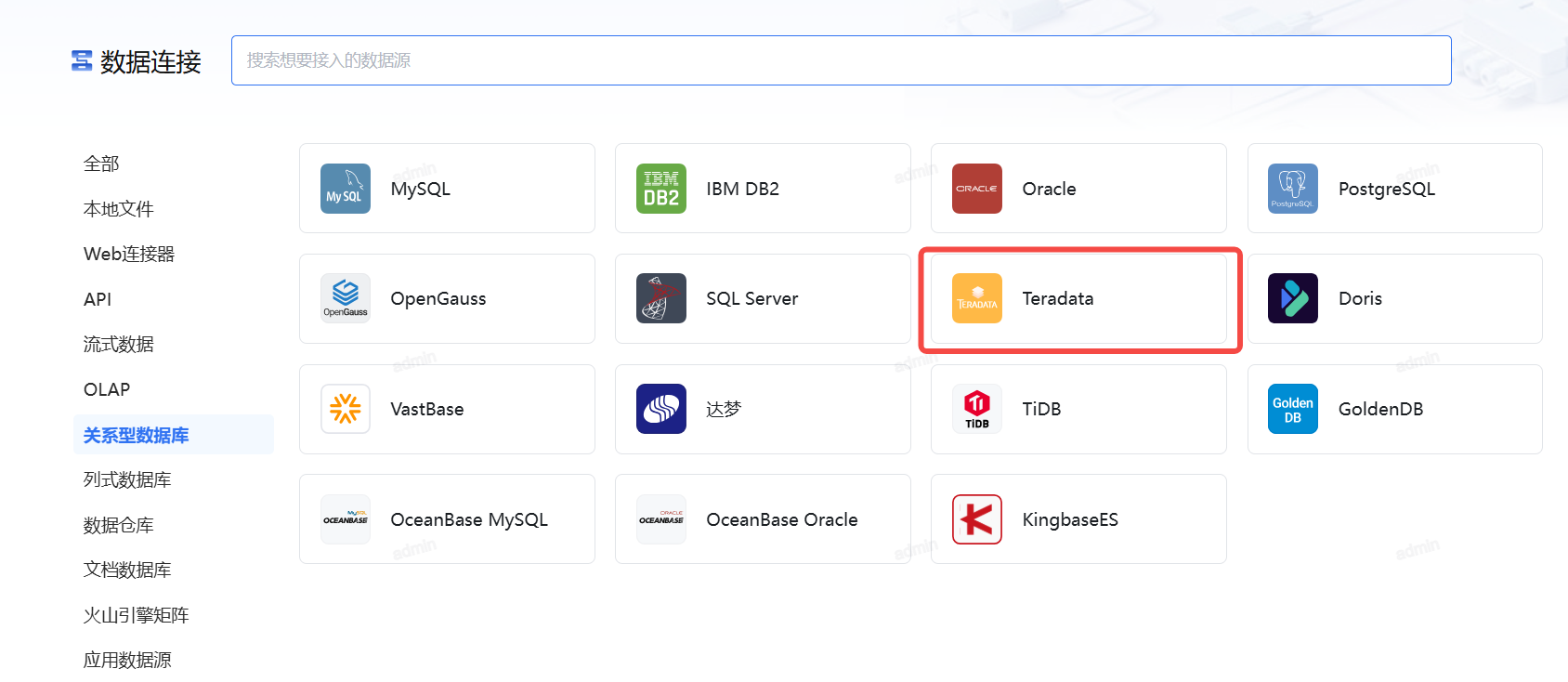1568x682 pixels.
Task: Select the Teradata connector label
Action: (1058, 298)
